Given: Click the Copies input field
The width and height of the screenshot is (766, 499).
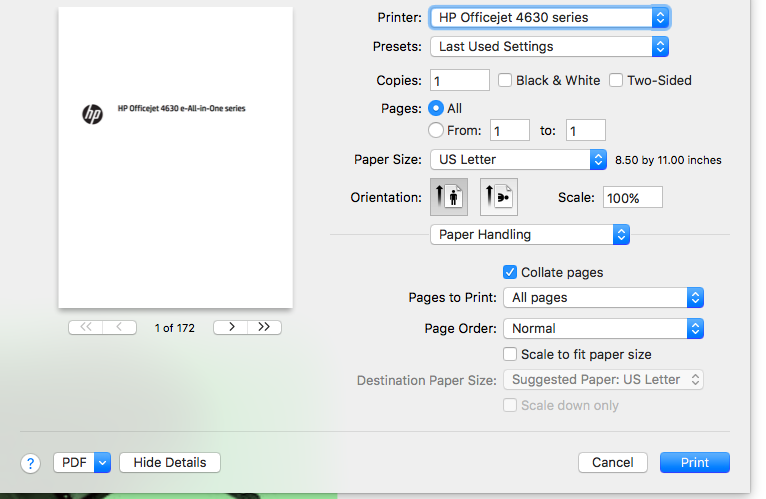Looking at the screenshot, I should 460,80.
